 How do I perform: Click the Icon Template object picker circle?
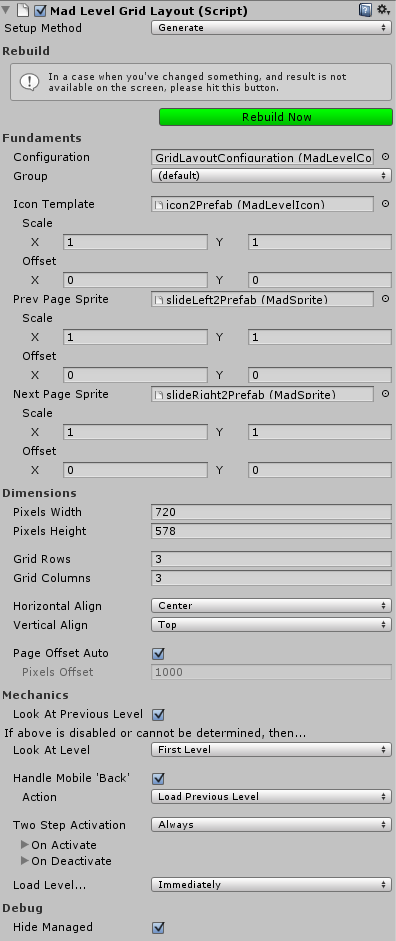point(385,204)
